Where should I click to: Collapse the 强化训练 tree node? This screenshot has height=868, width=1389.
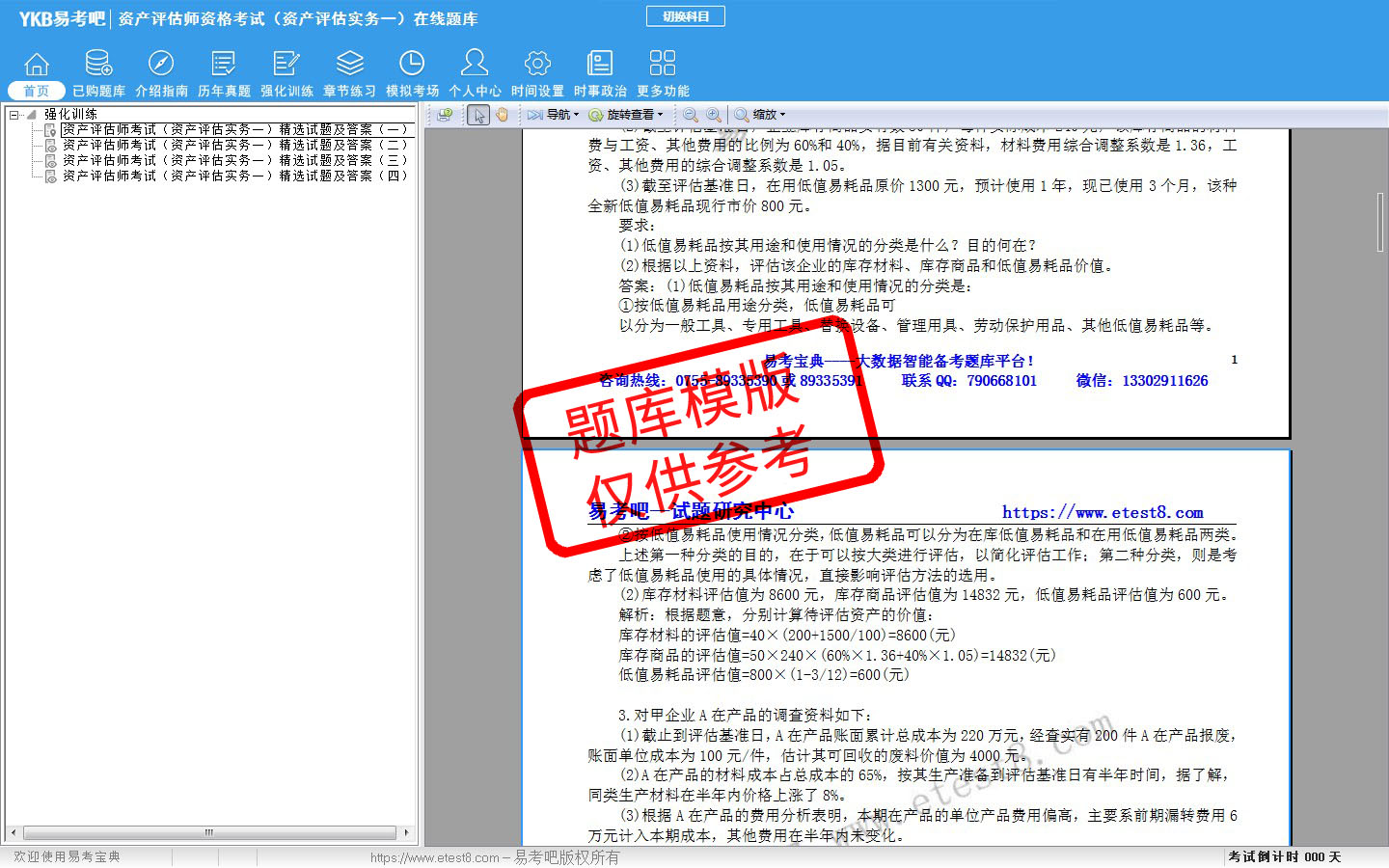click(x=14, y=115)
